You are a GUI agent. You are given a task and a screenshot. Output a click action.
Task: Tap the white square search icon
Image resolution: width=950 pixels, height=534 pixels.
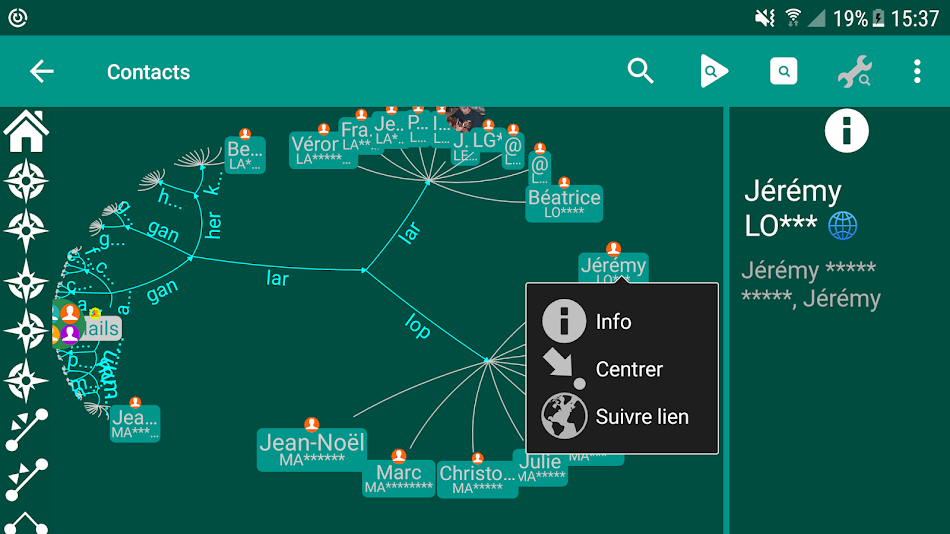(x=783, y=71)
